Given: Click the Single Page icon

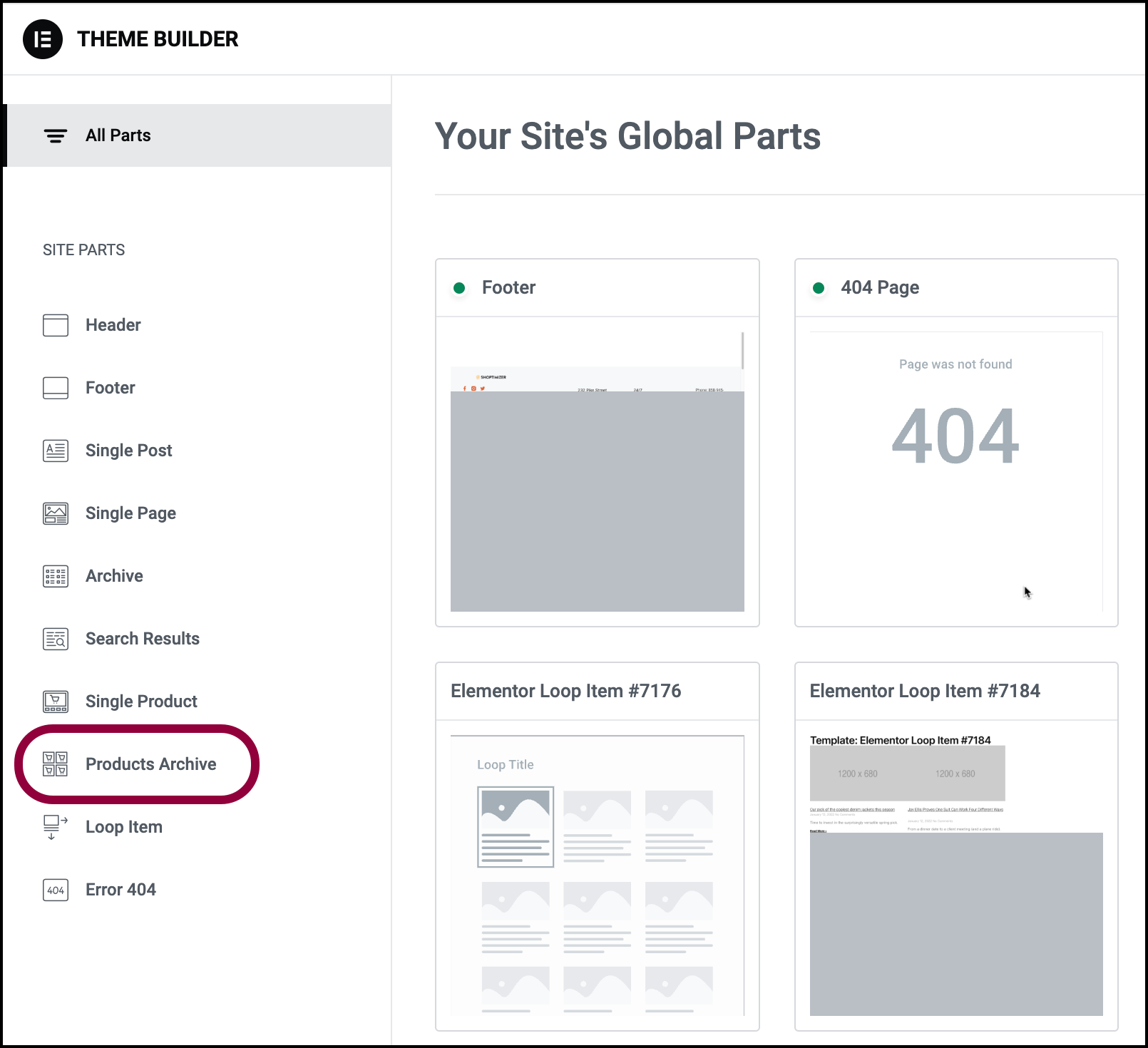Looking at the screenshot, I should coord(56,513).
